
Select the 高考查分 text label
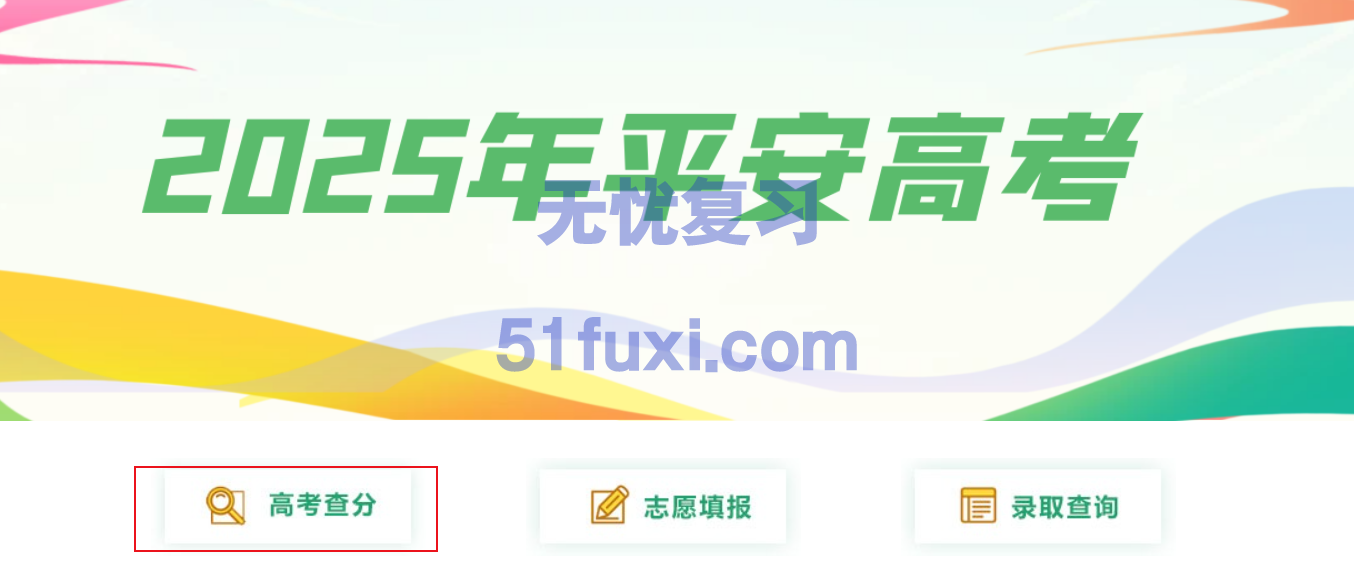coord(322,506)
